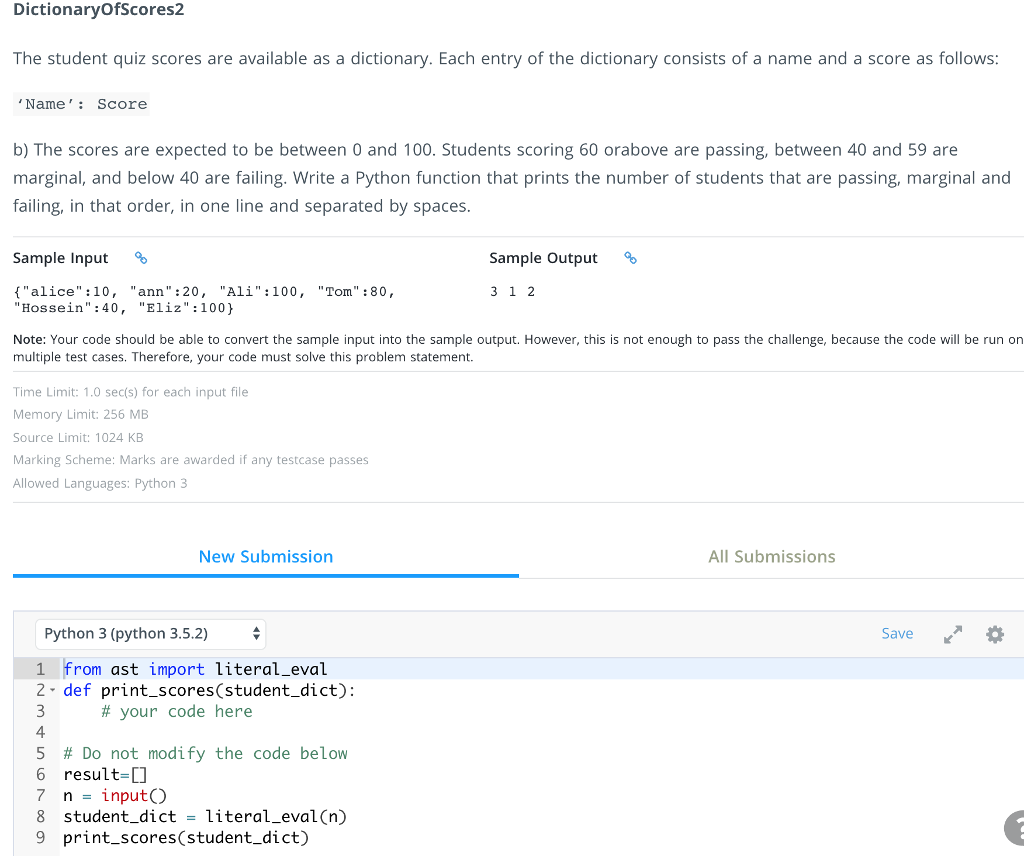
Task: Click the 'Name': Score code snippet
Action: (81, 104)
